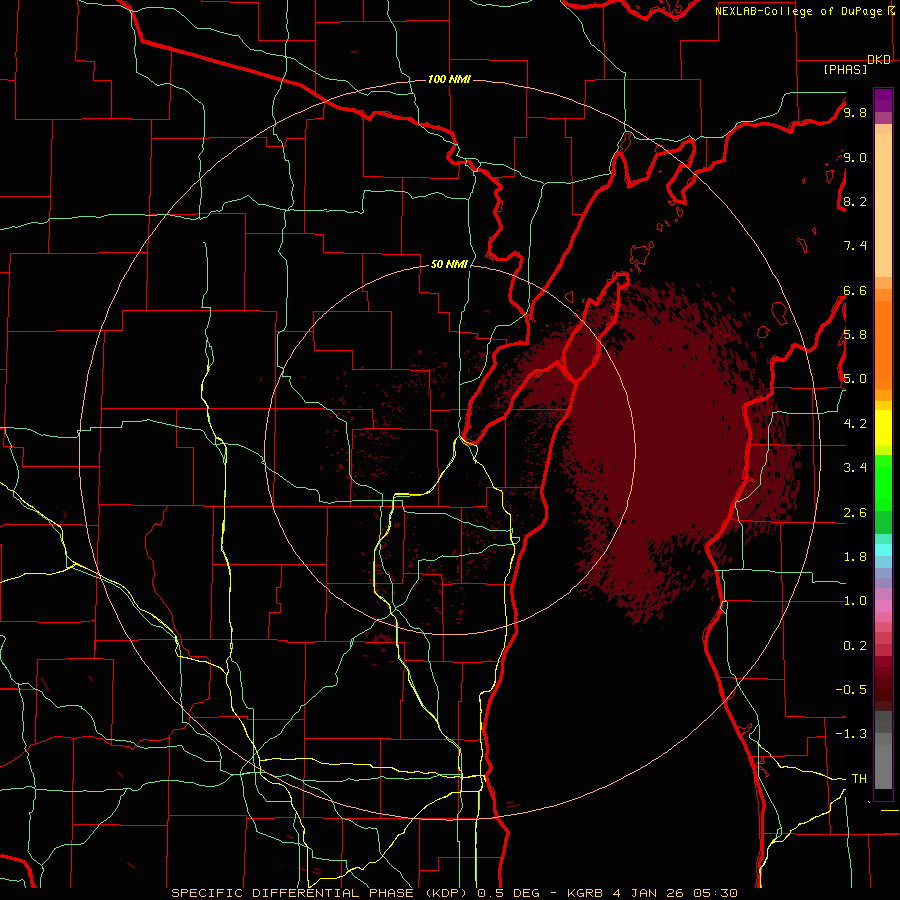The width and height of the screenshot is (900, 900).
Task: Click the 5.8 scale label
Action: (x=855, y=334)
